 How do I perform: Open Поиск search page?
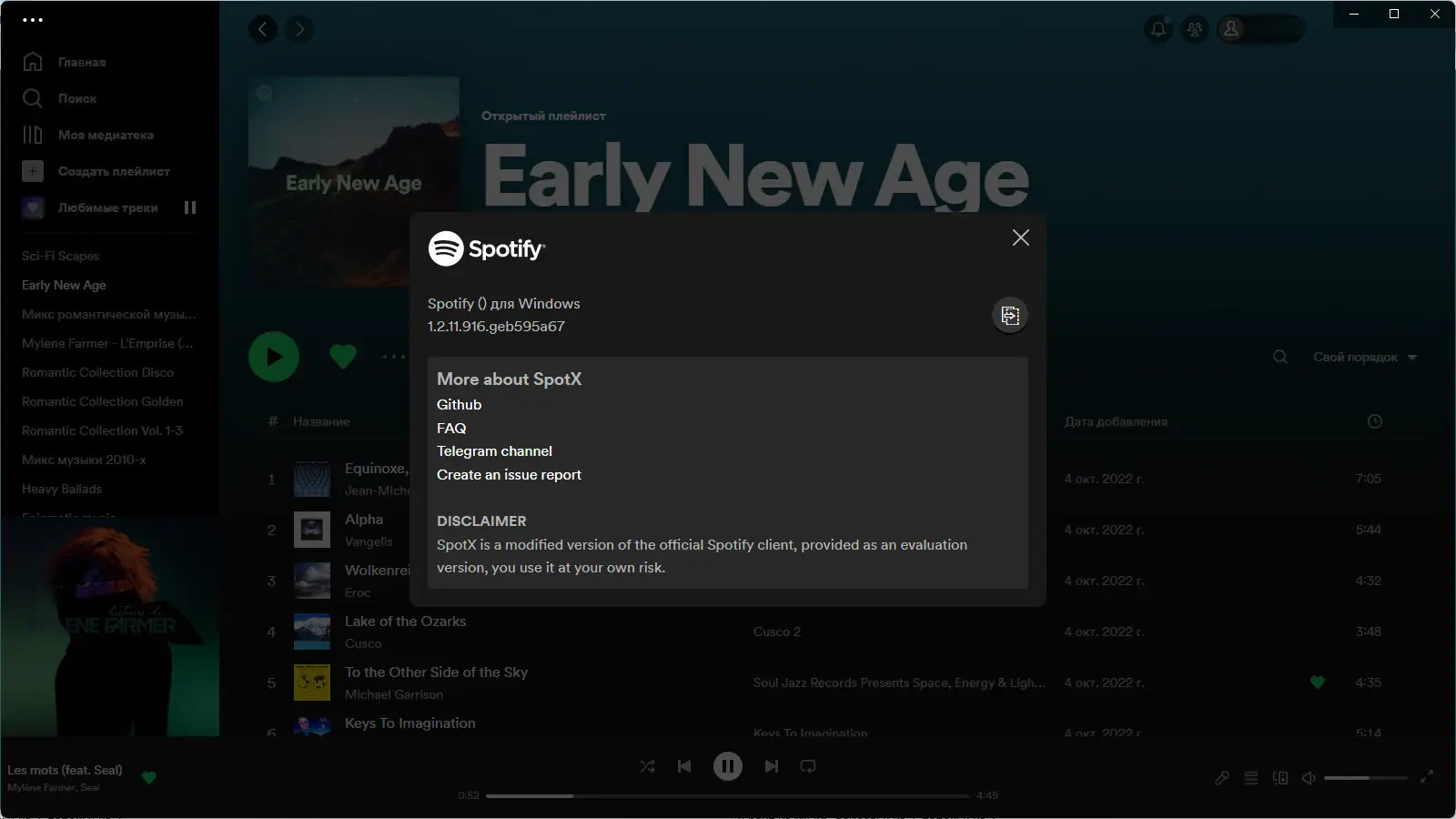pyautogui.click(x=59, y=98)
